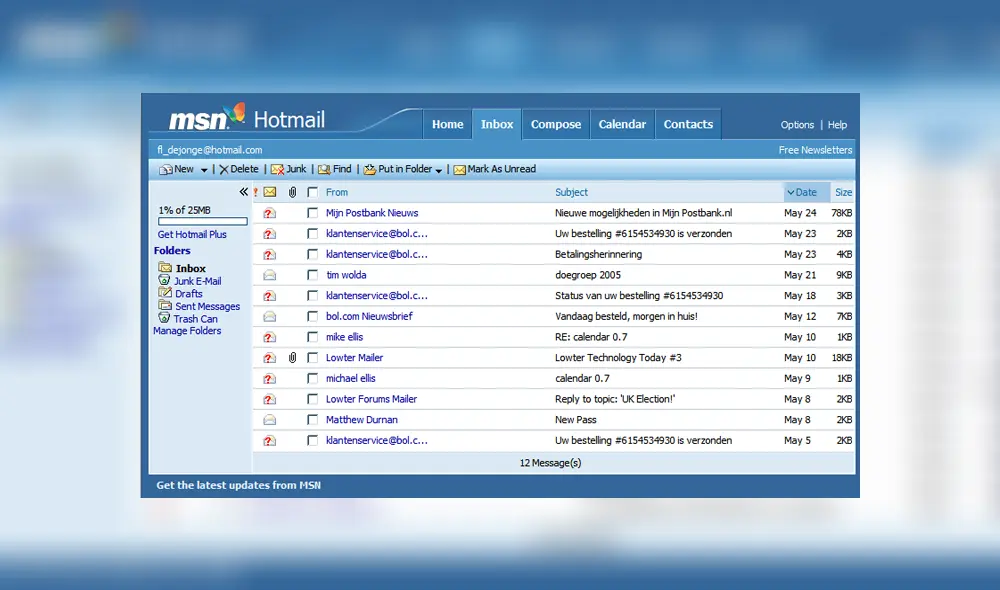1000x590 pixels.
Task: Tick the checkbox next to tim wolda
Action: tap(313, 275)
